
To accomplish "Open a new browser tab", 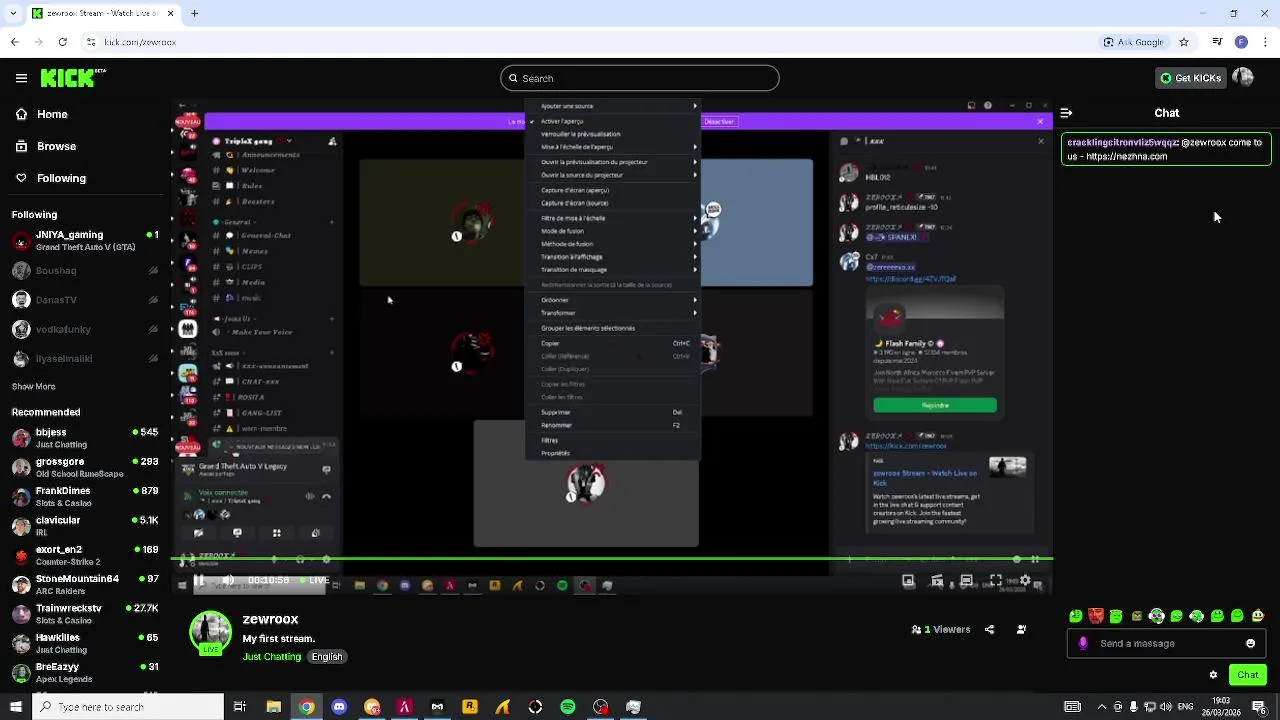I will click(x=195, y=14).
